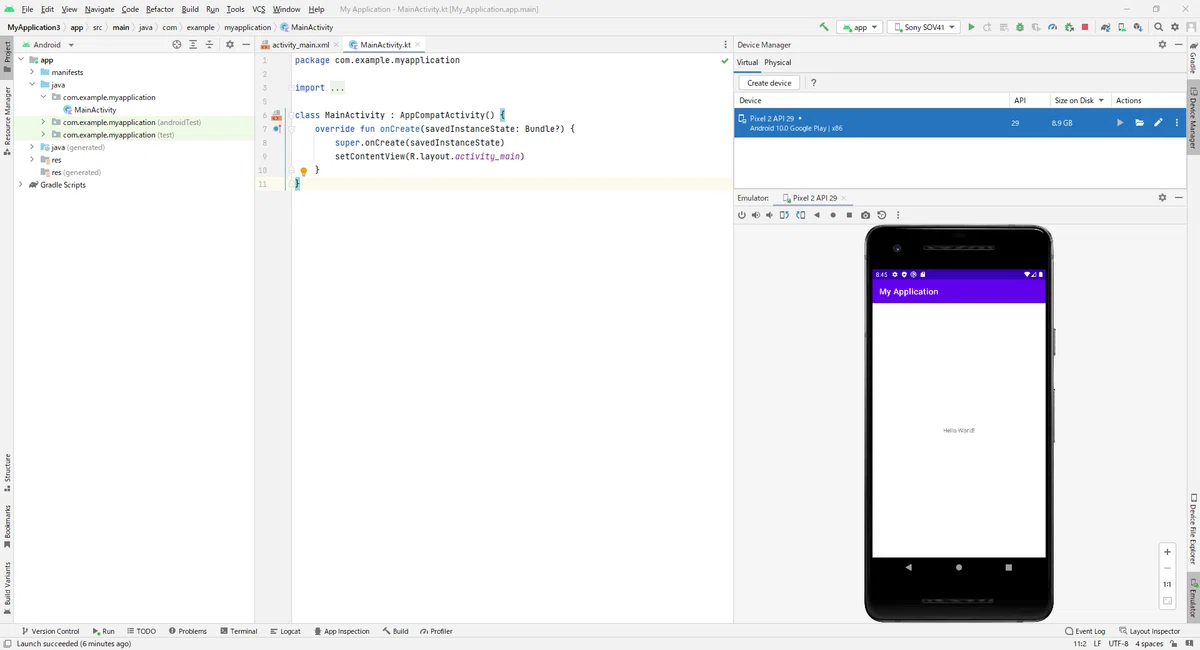
Task: Expand the res folder arrow
Action: (32, 160)
